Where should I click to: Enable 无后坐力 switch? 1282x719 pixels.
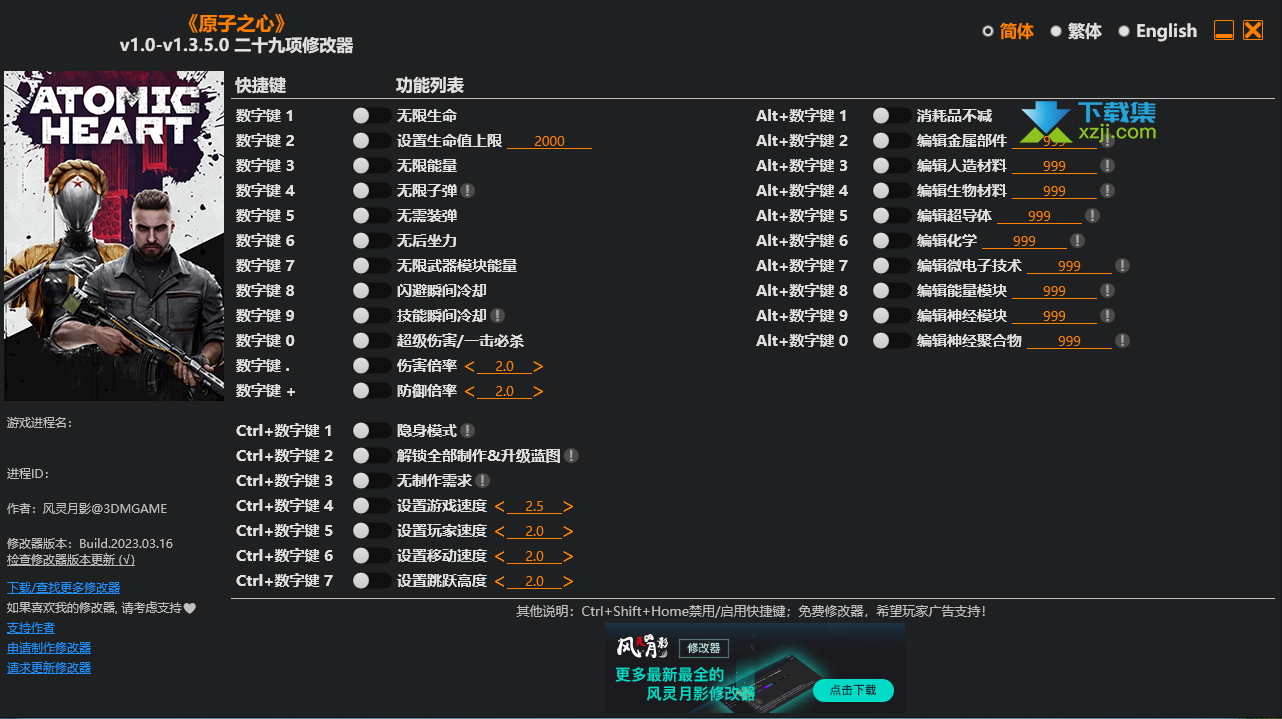(371, 240)
